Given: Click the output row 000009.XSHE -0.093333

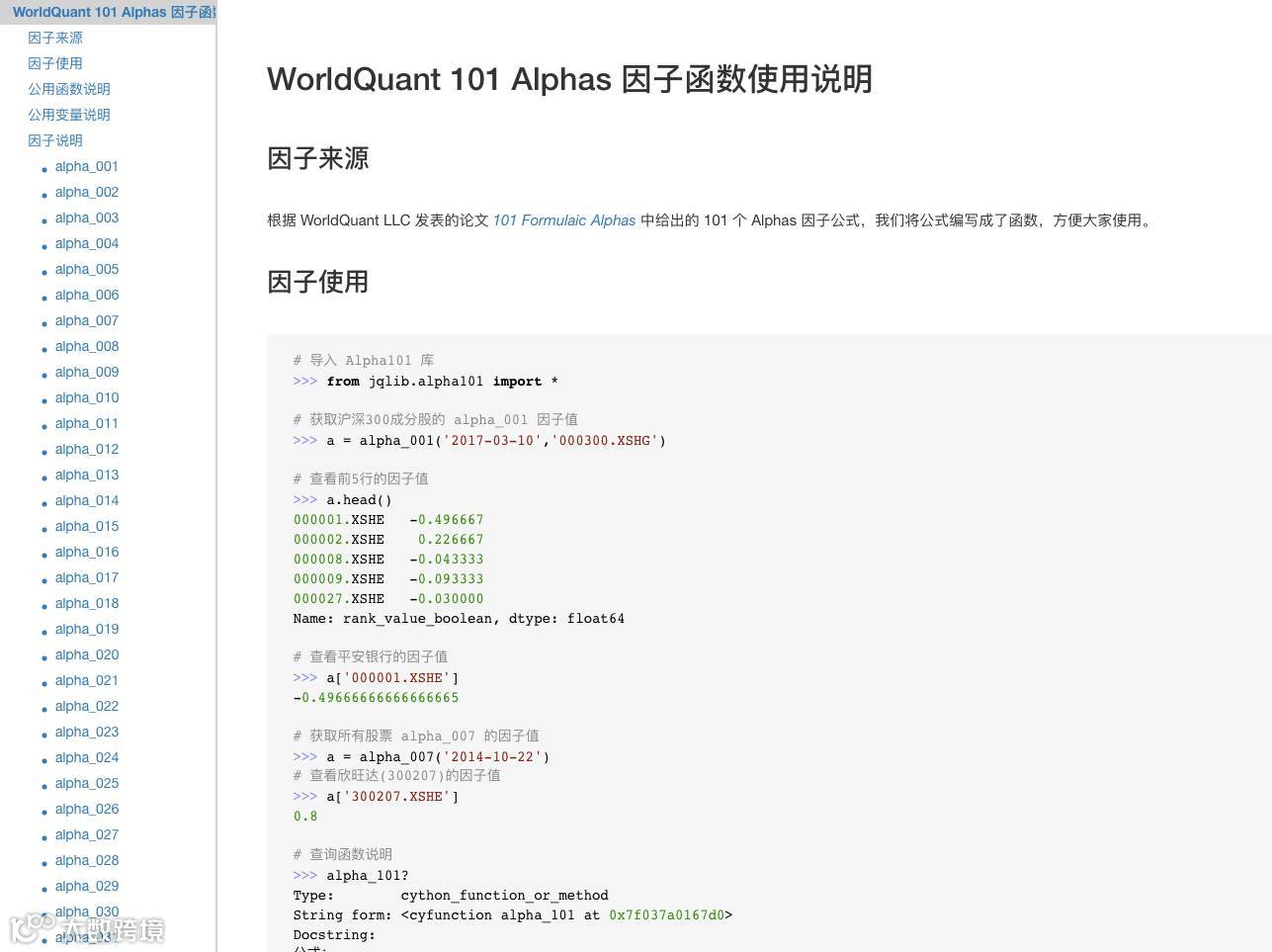Looking at the screenshot, I should [388, 579].
